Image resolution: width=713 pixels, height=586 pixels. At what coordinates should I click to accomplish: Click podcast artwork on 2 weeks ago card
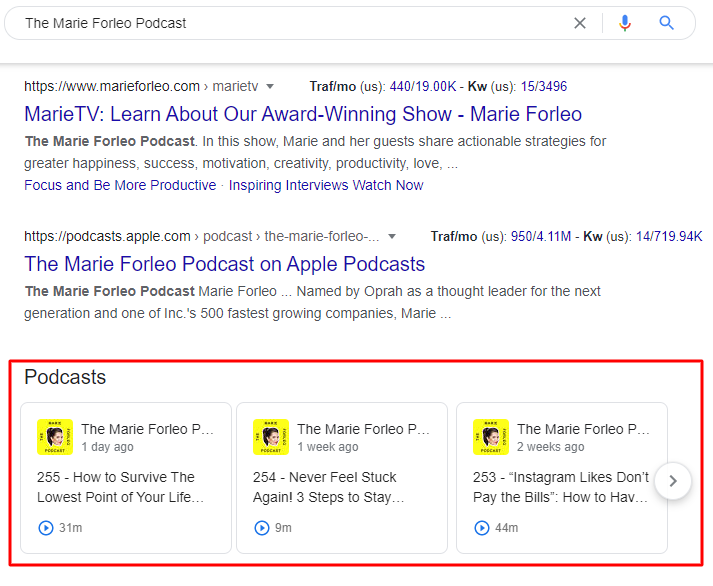click(491, 437)
